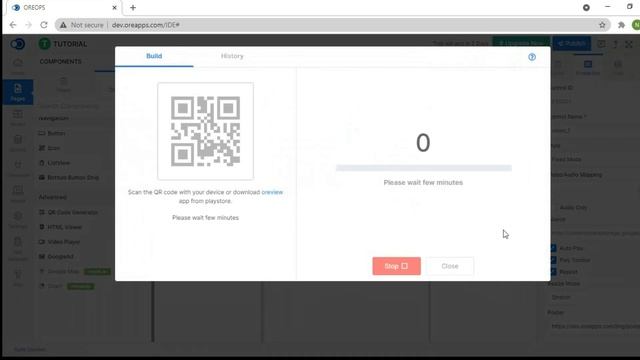The height and width of the screenshot is (360, 640).
Task: Click the Settings icon in left sidebar
Action: coord(18,219)
